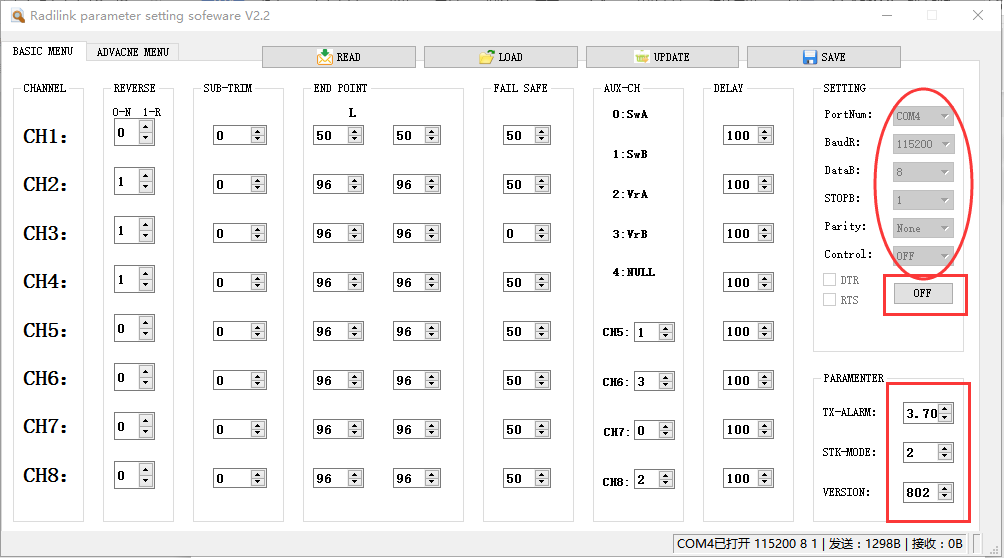Viewport: 1004px width, 558px height.
Task: Increase the CH1 REVERSE value with up arrow
Action: coord(146,126)
